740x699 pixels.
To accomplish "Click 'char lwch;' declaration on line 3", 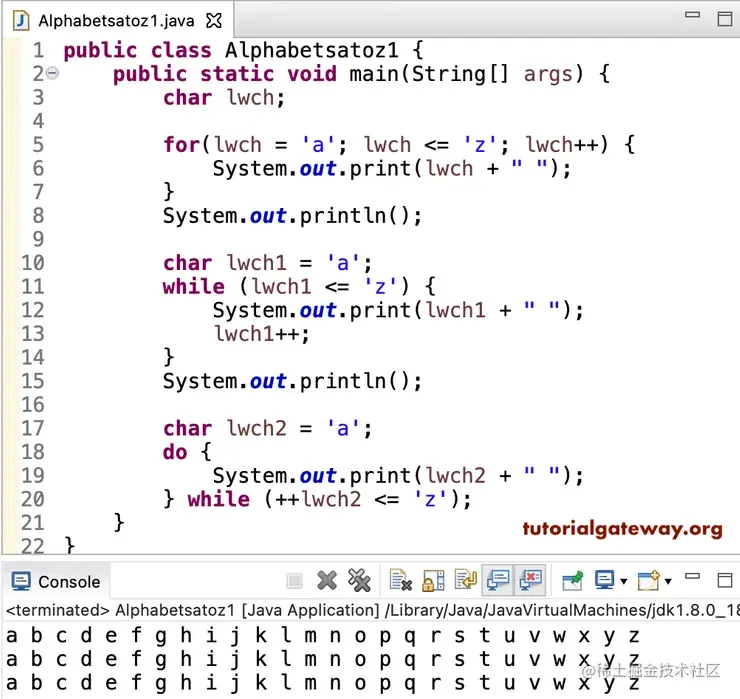I will tap(224, 98).
